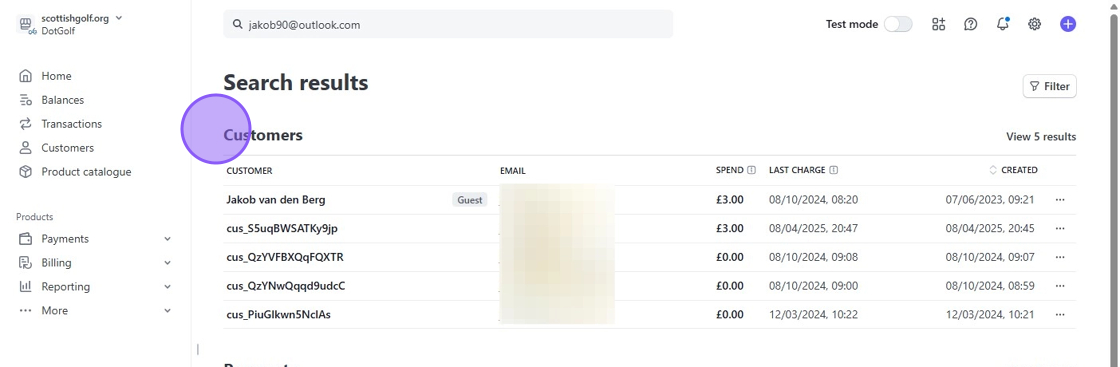Click the info icon beside SPEND
Screen dimensions: 1120x367
[x=751, y=170]
